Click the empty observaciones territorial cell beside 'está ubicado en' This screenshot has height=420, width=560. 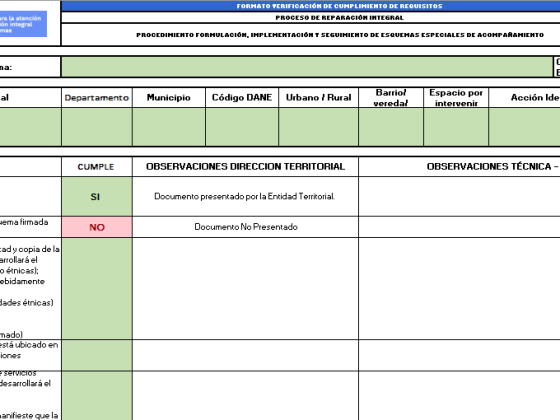pos(245,355)
